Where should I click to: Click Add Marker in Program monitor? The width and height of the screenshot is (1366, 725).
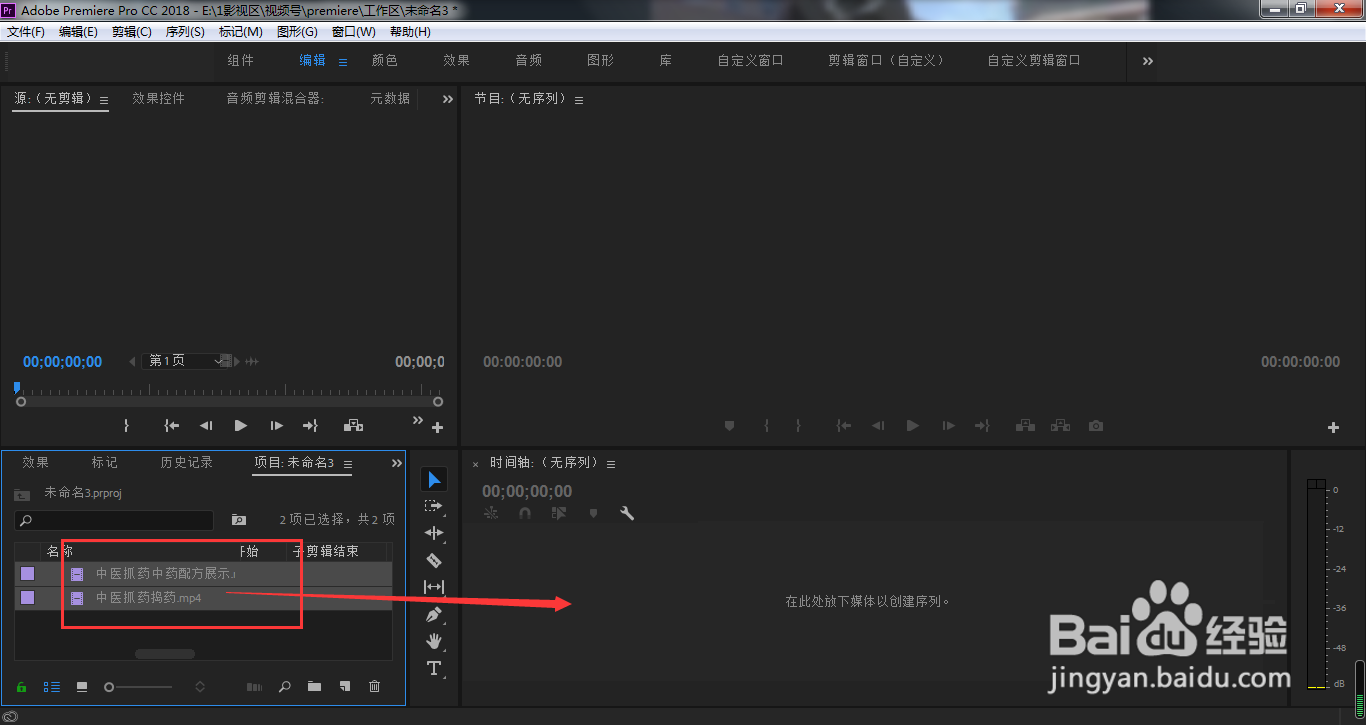pyautogui.click(x=730, y=425)
